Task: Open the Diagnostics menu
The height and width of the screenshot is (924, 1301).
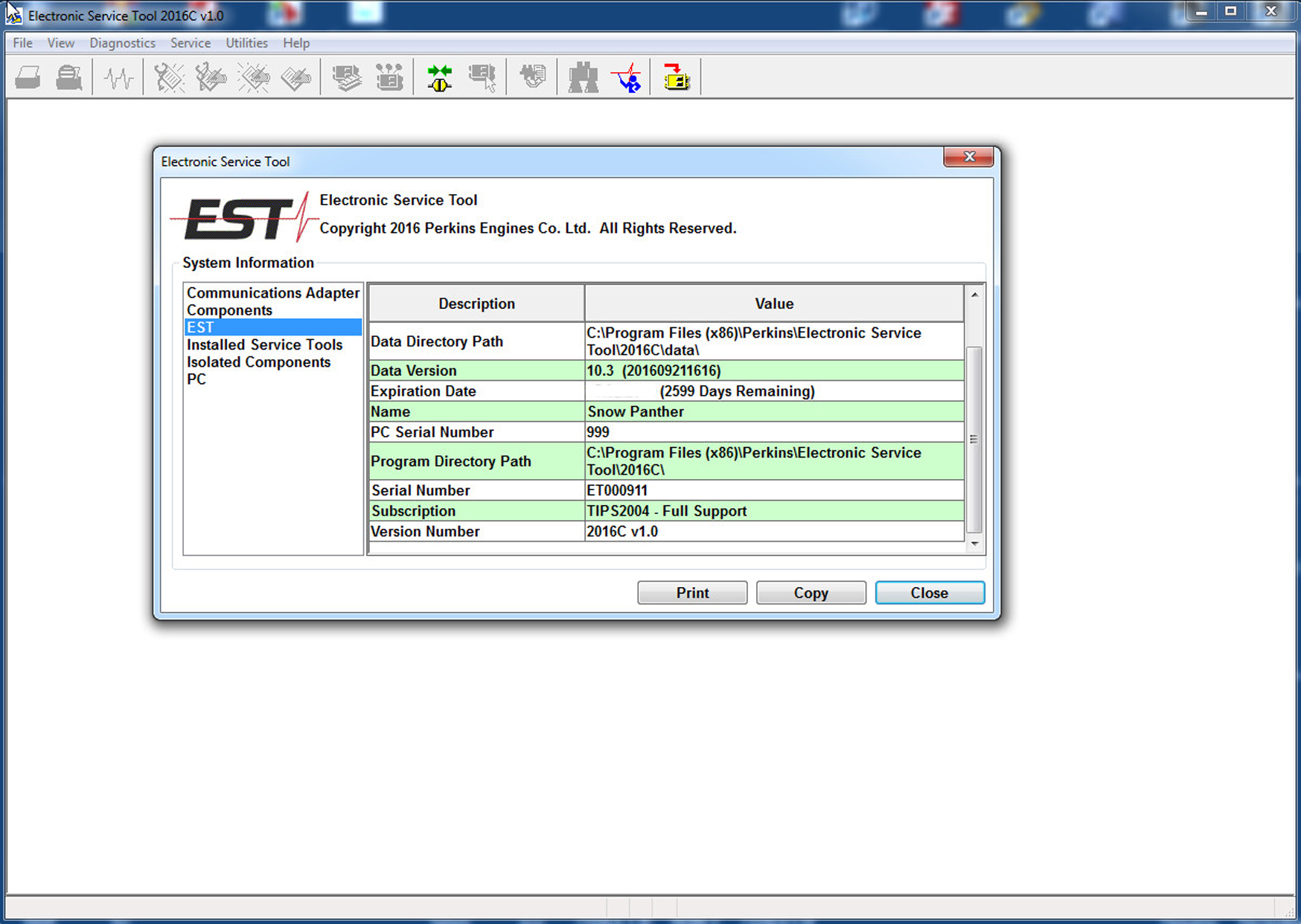Action: click(122, 43)
